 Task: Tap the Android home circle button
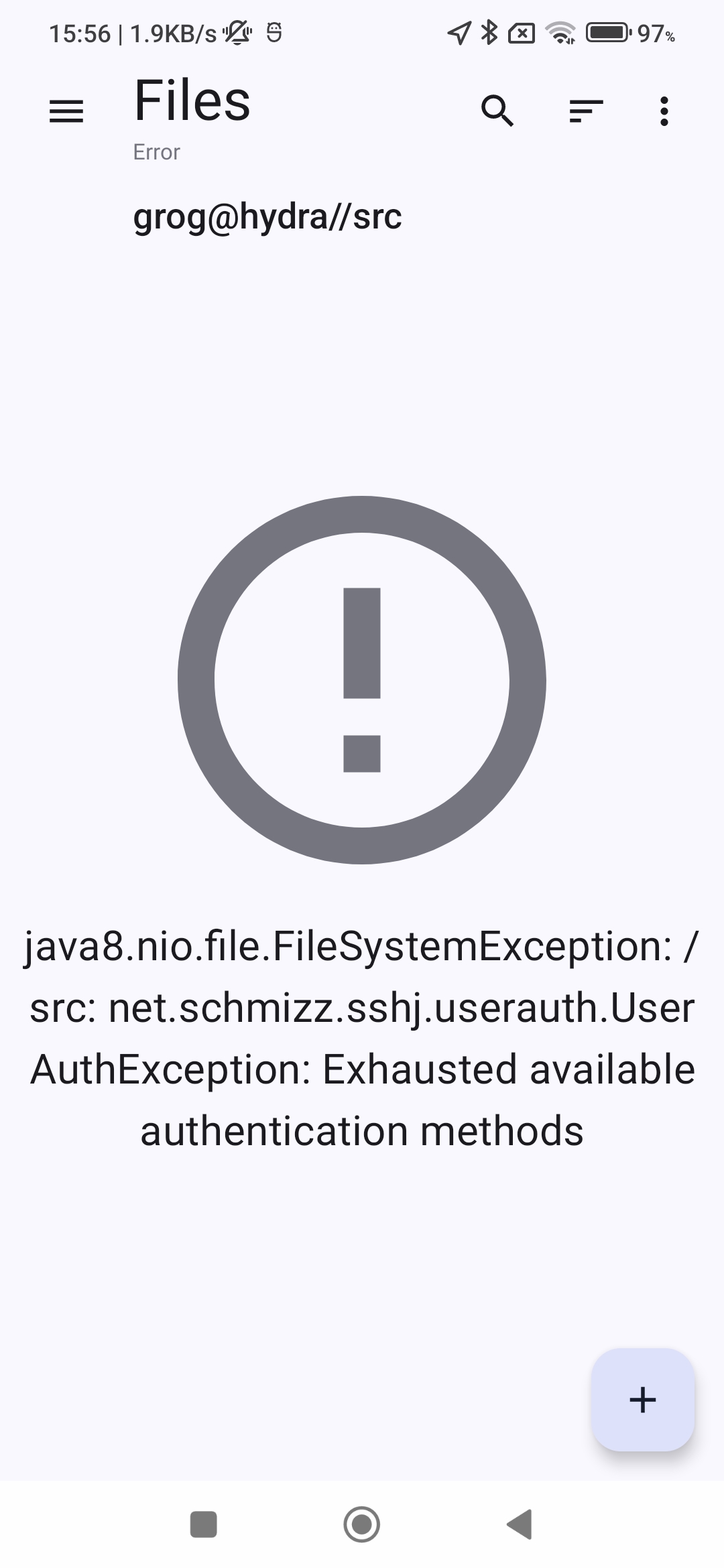click(x=362, y=1524)
